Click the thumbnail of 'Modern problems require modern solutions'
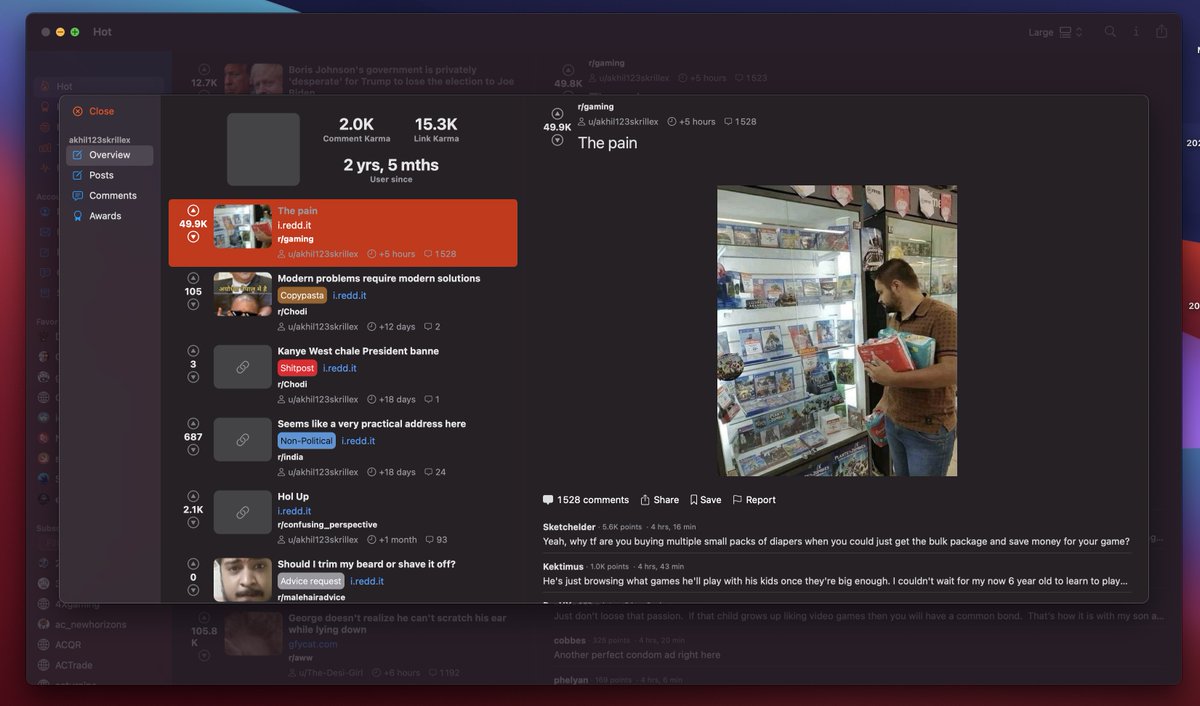 coord(243,294)
